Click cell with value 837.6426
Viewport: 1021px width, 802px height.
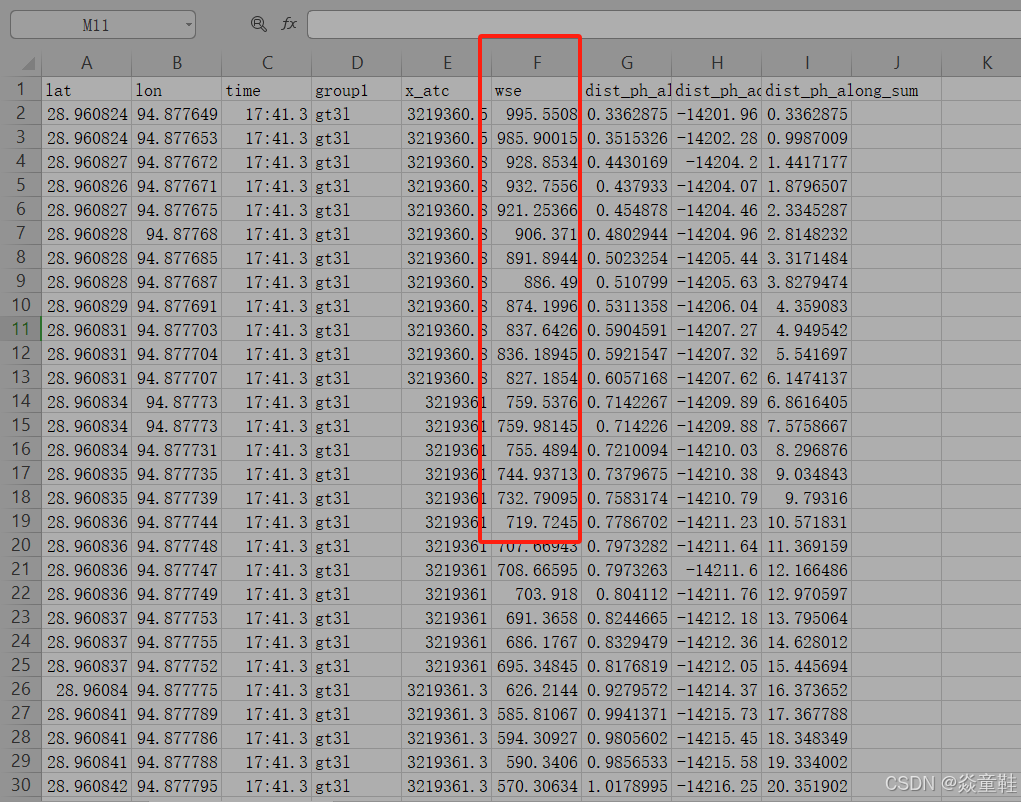point(537,330)
